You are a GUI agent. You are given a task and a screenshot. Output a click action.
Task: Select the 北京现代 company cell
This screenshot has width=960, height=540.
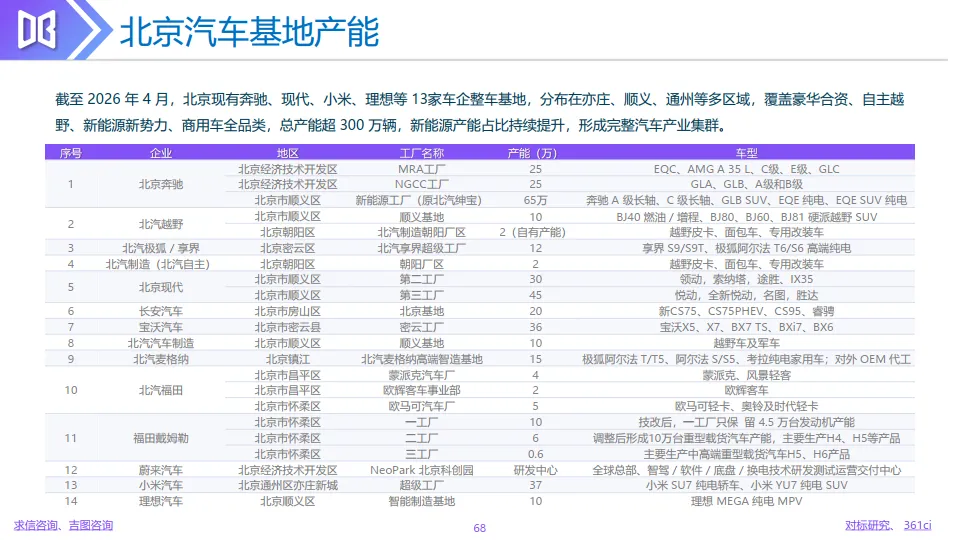160,287
